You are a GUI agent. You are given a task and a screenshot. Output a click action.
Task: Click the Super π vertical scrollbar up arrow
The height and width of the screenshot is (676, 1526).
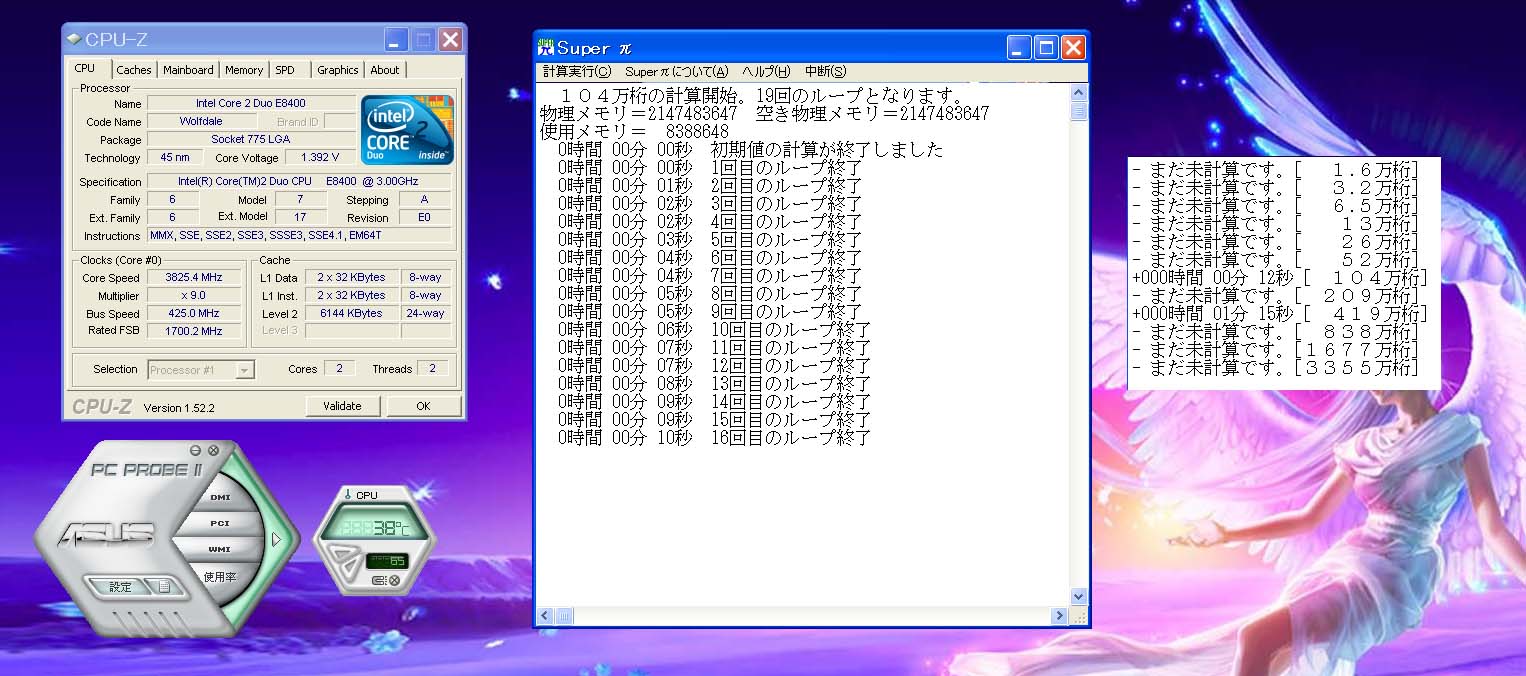coord(1079,92)
